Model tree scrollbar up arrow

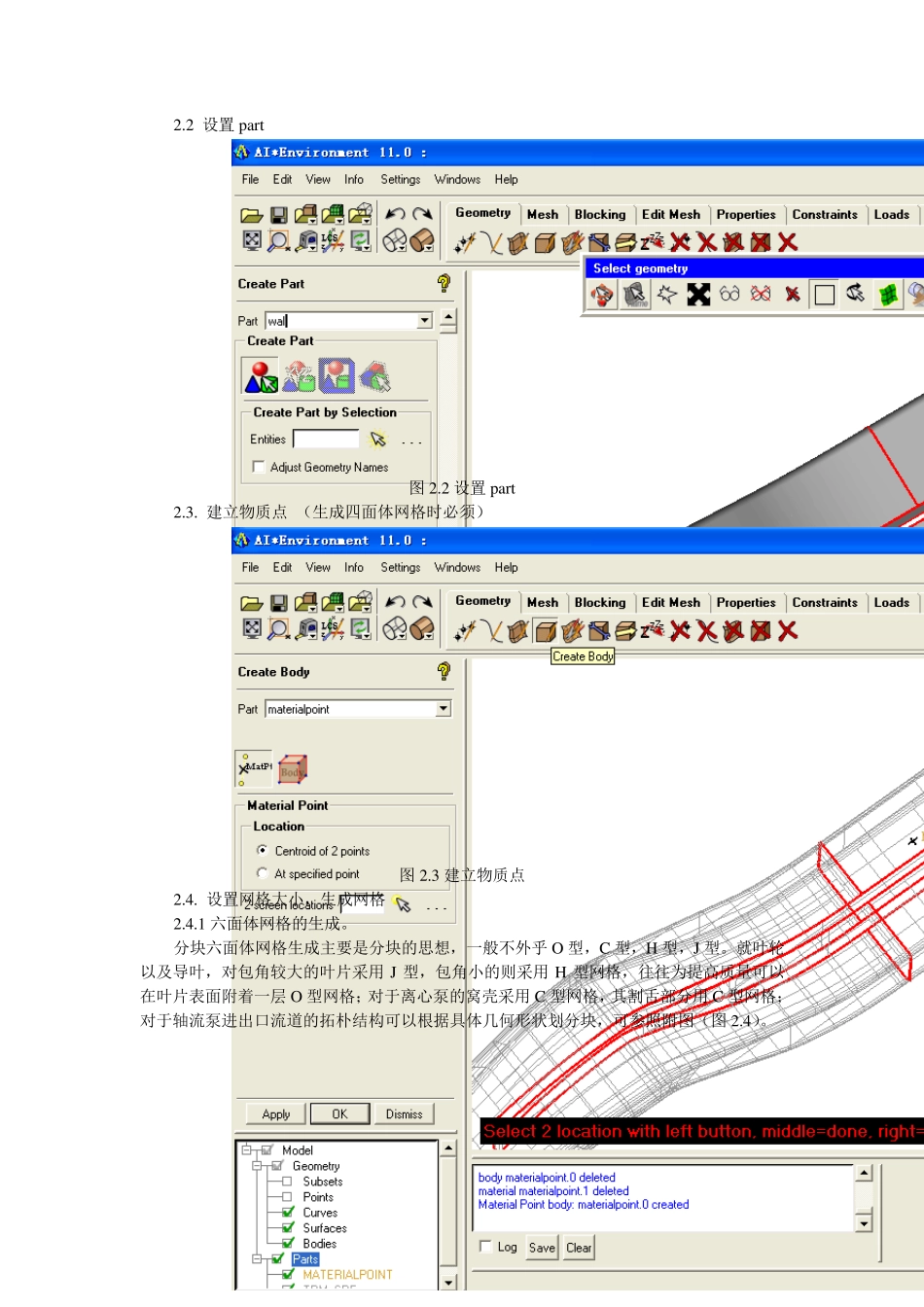coord(448,1149)
